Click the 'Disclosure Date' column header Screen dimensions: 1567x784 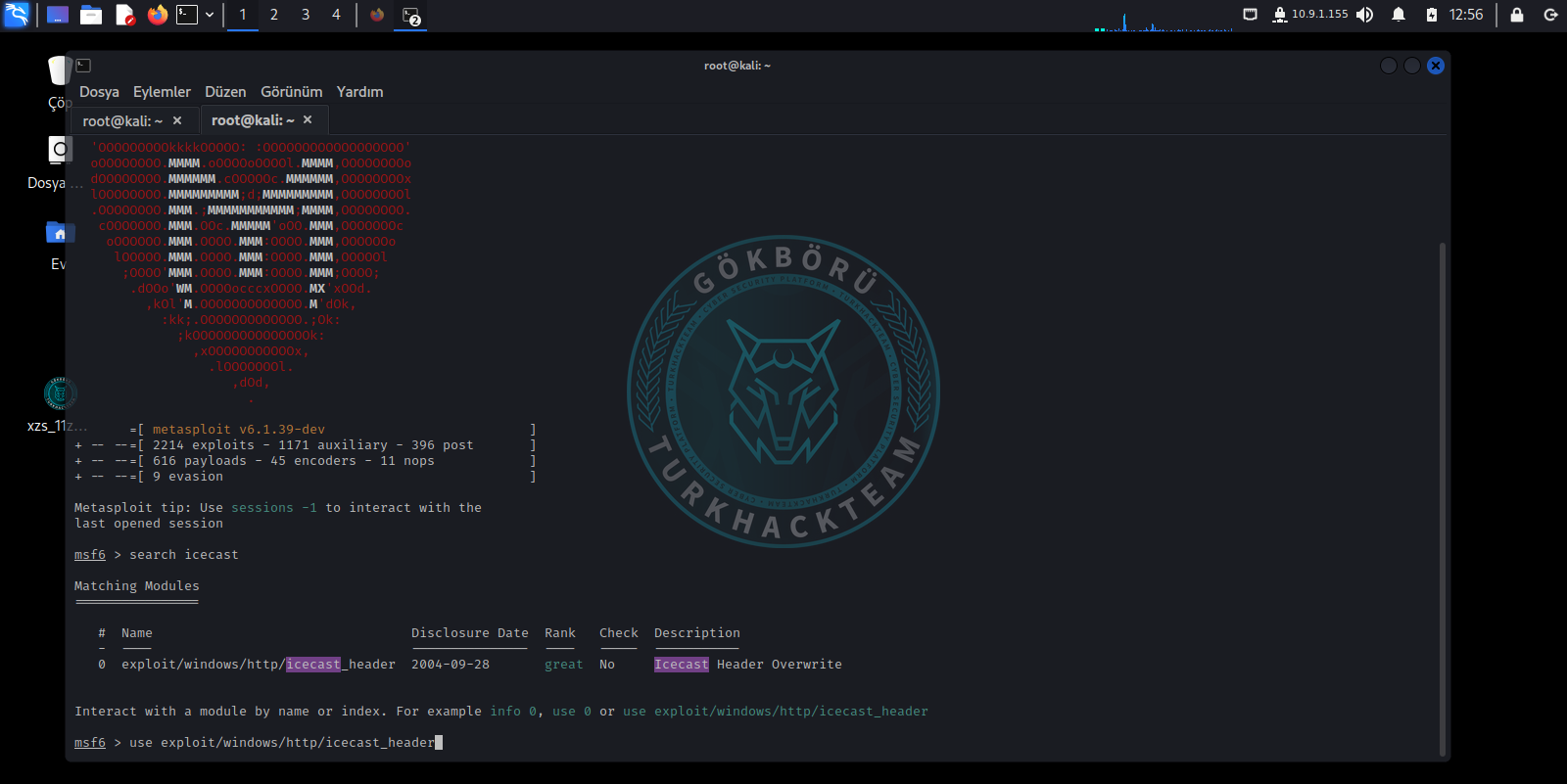point(470,633)
